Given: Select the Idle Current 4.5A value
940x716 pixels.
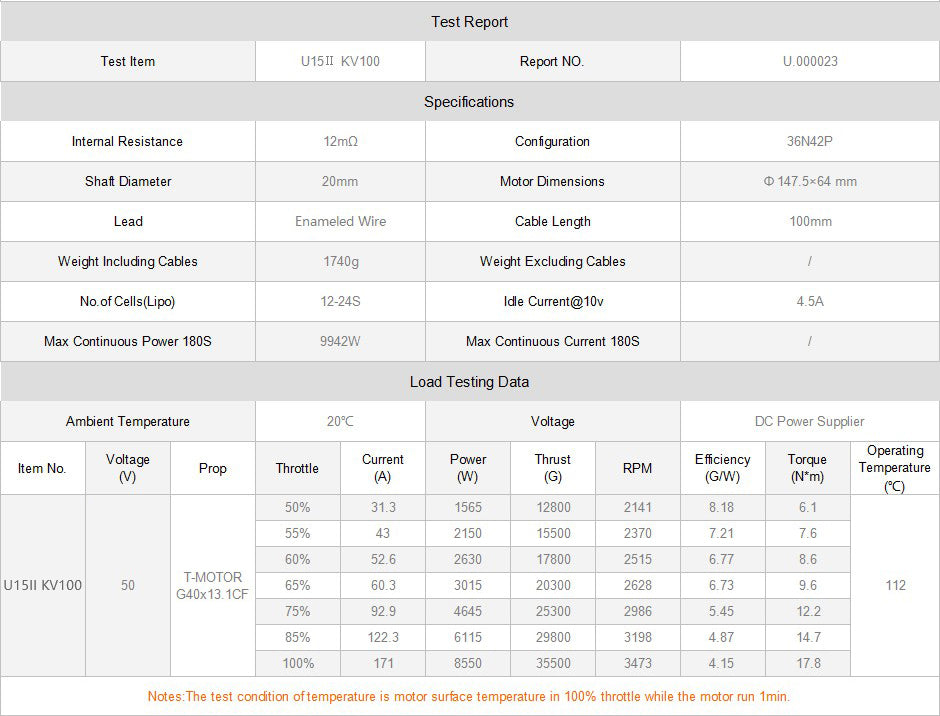Looking at the screenshot, I should pos(810,302).
